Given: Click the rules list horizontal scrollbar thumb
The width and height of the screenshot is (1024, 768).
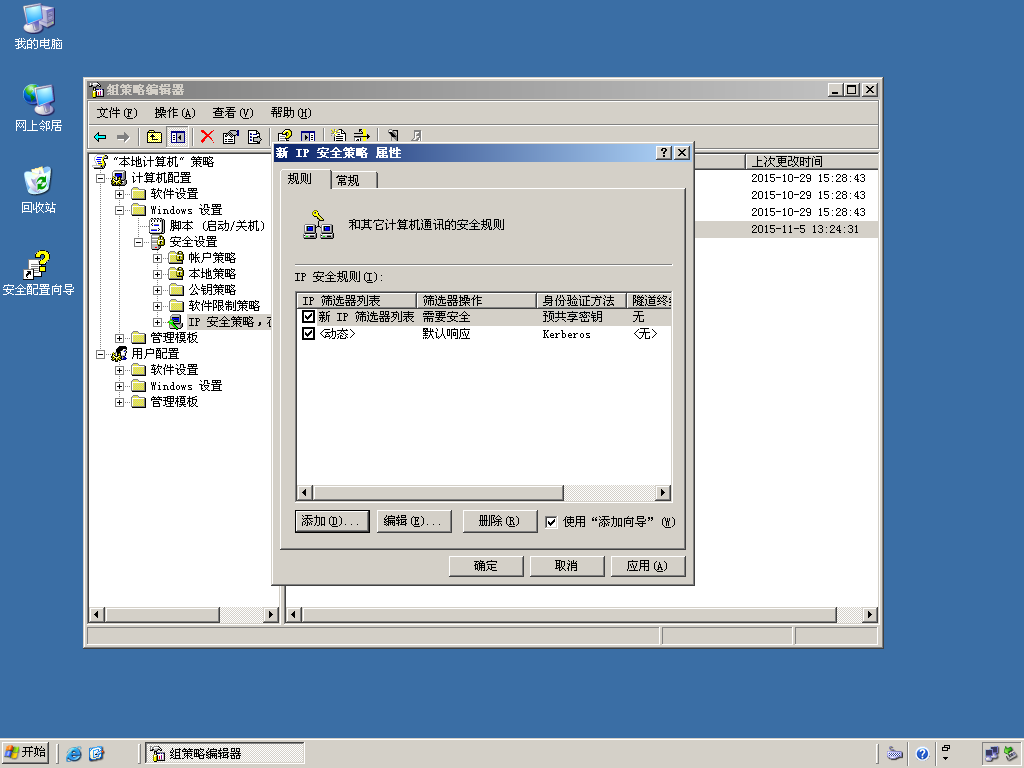Looking at the screenshot, I should 438,492.
